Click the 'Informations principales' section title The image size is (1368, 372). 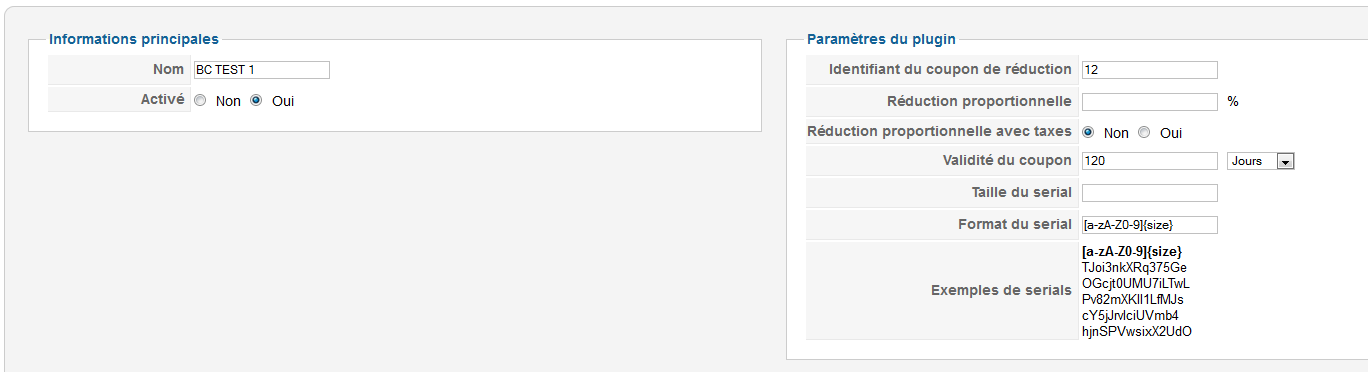(x=134, y=39)
